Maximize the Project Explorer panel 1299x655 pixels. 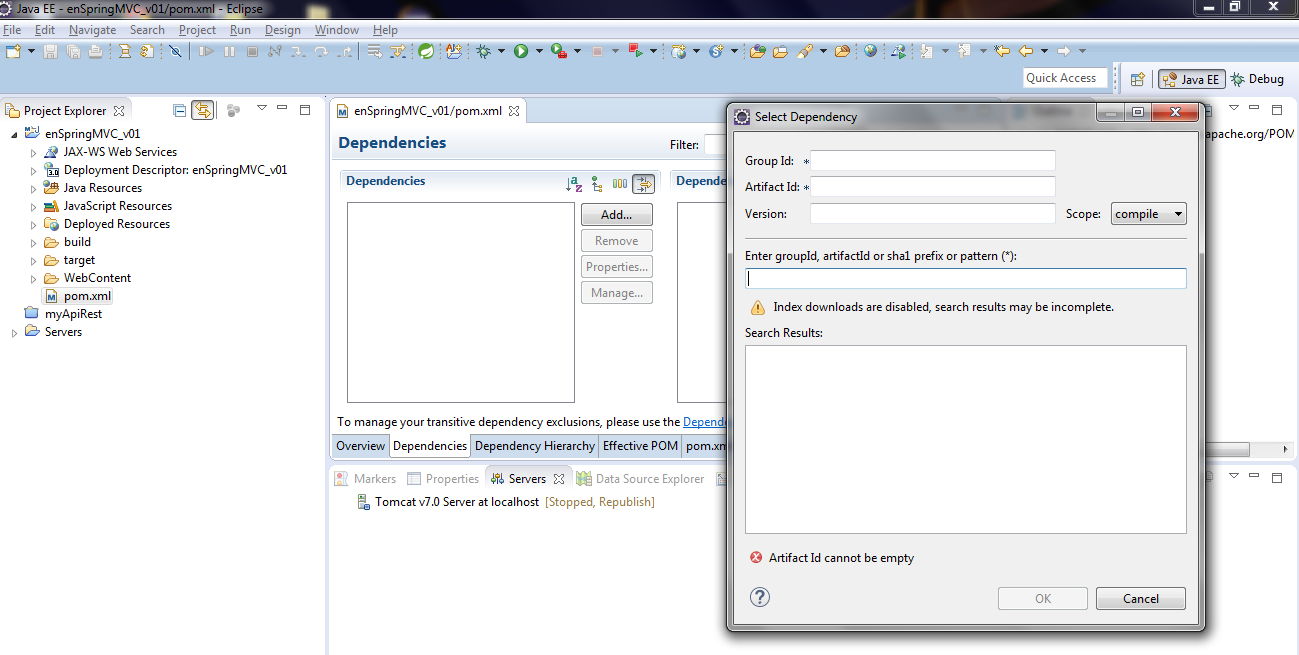tap(304, 108)
